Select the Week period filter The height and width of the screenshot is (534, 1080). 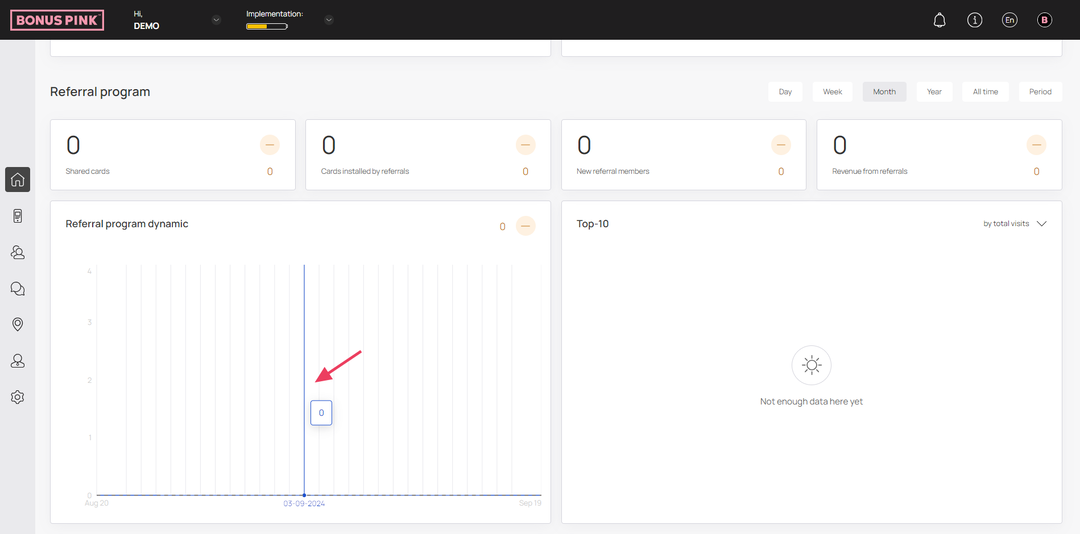click(x=832, y=92)
